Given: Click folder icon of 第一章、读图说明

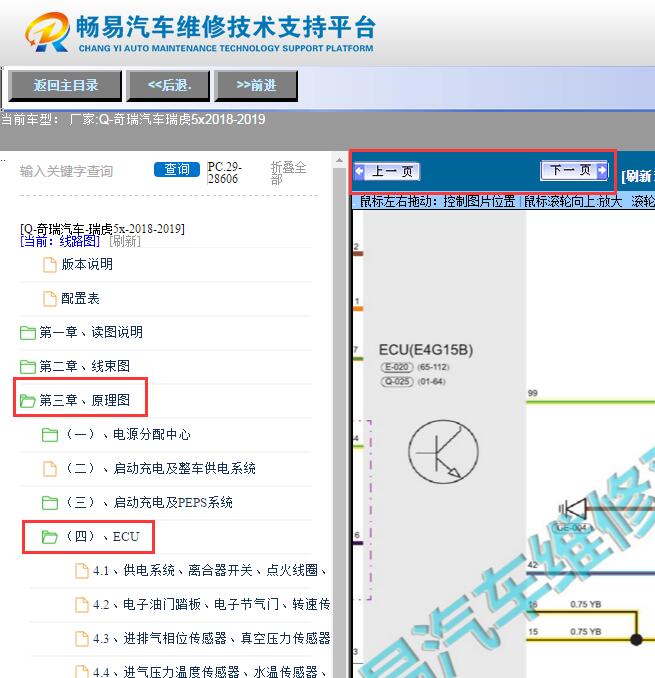Looking at the screenshot, I should pyautogui.click(x=28, y=333).
